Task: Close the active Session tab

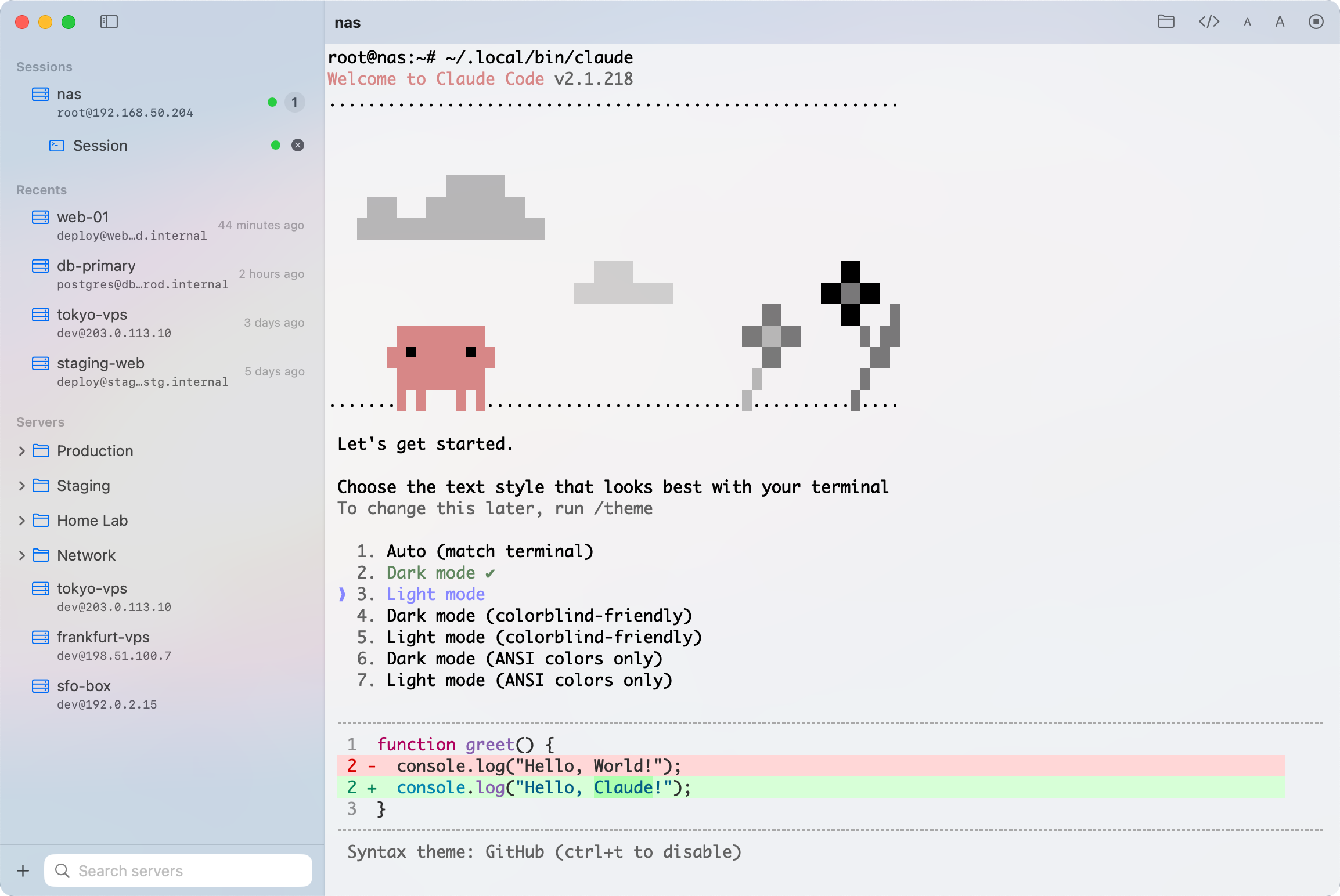Action: pos(298,145)
